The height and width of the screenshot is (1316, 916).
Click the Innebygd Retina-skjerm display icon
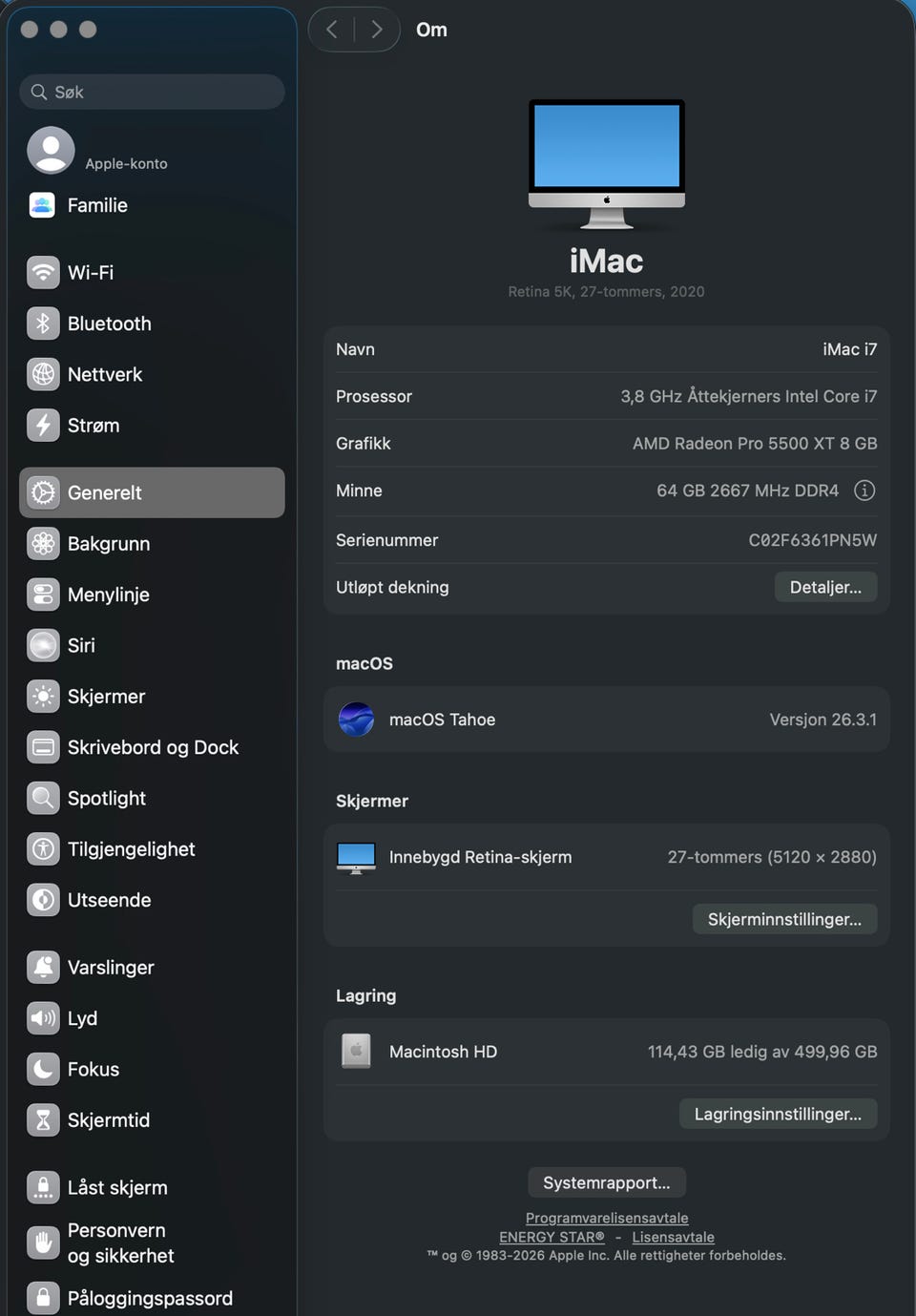(x=356, y=858)
